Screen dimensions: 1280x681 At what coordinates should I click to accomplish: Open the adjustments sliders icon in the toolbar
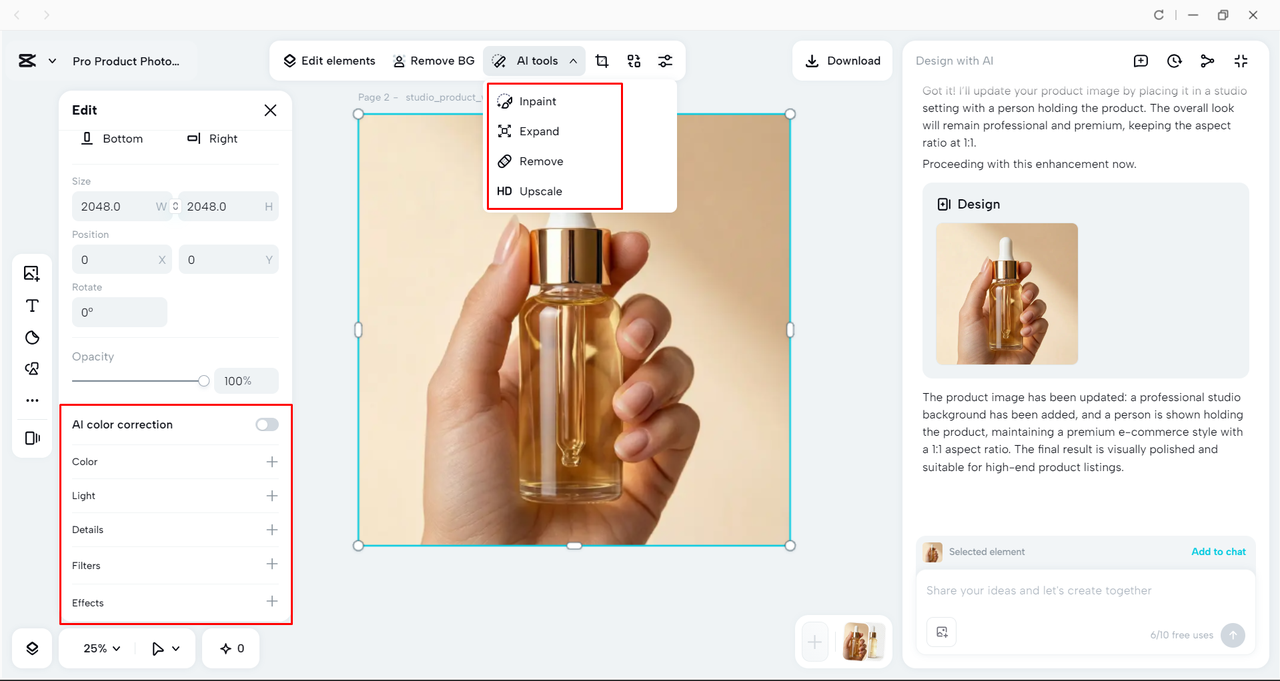665,60
